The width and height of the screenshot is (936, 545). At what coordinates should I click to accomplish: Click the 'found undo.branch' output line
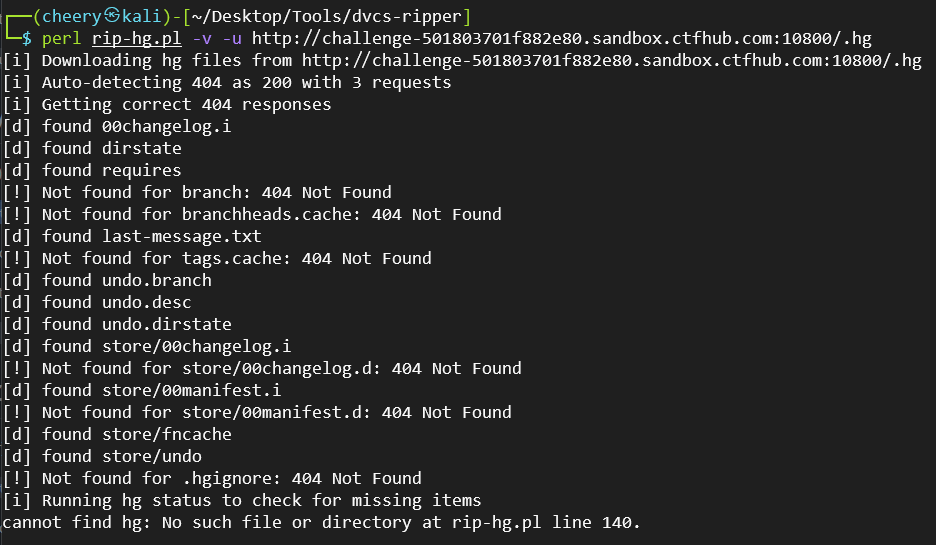pos(107,281)
